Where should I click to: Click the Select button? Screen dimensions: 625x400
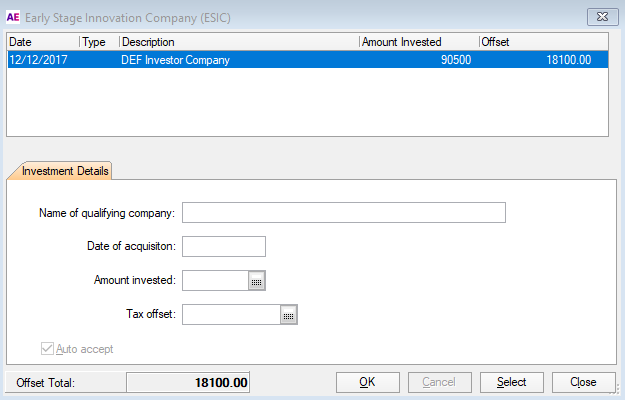(511, 382)
